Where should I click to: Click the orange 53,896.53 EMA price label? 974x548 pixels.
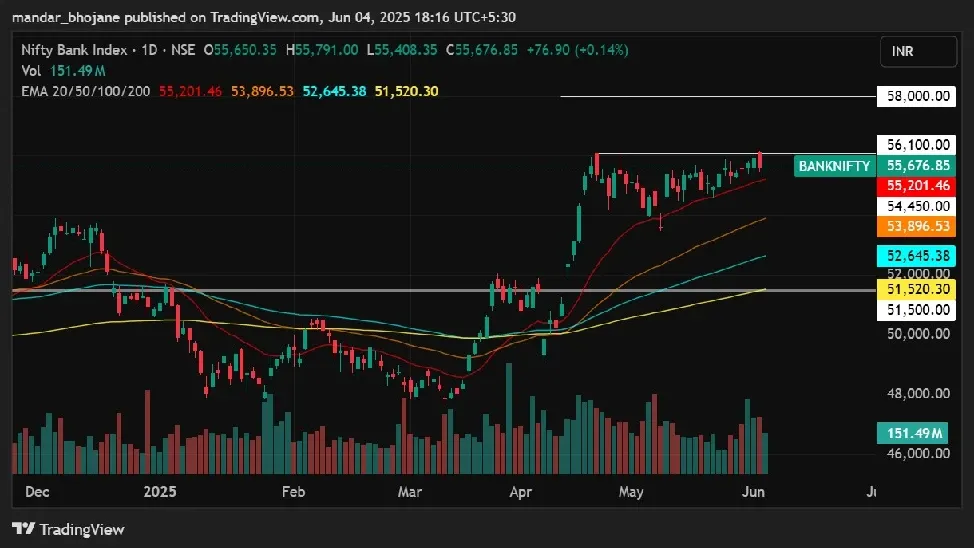click(916, 226)
